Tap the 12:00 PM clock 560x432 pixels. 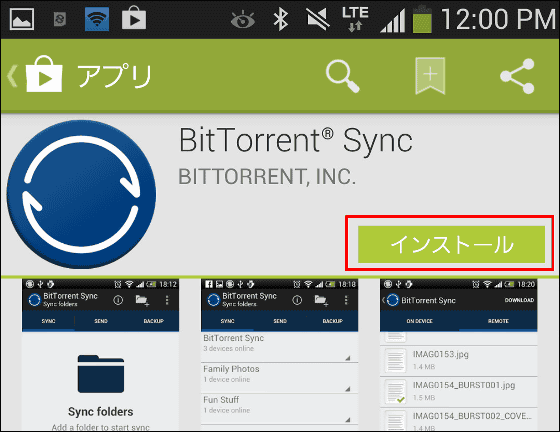(x=498, y=19)
